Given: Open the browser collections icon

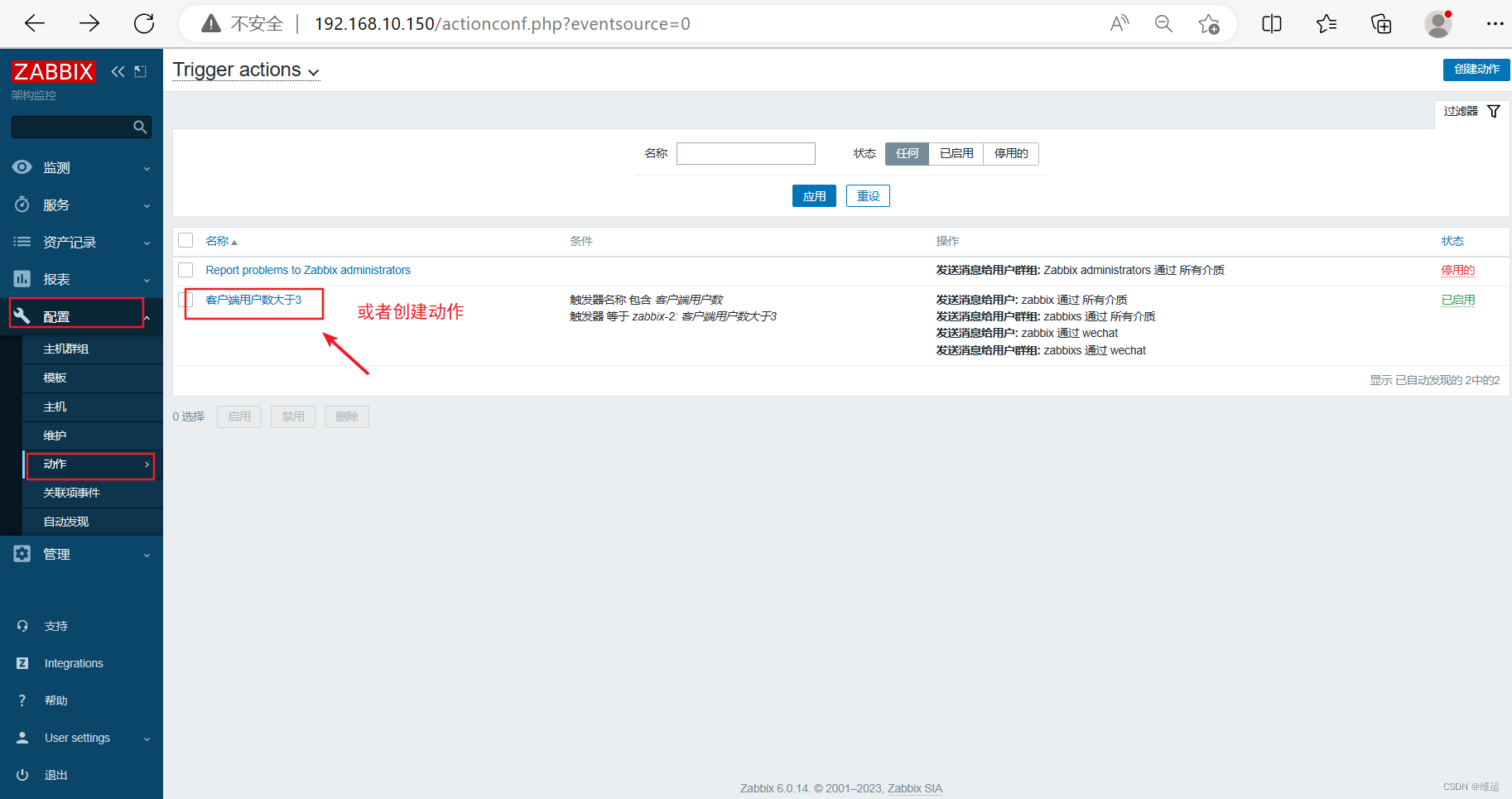Looking at the screenshot, I should click(x=1381, y=23).
